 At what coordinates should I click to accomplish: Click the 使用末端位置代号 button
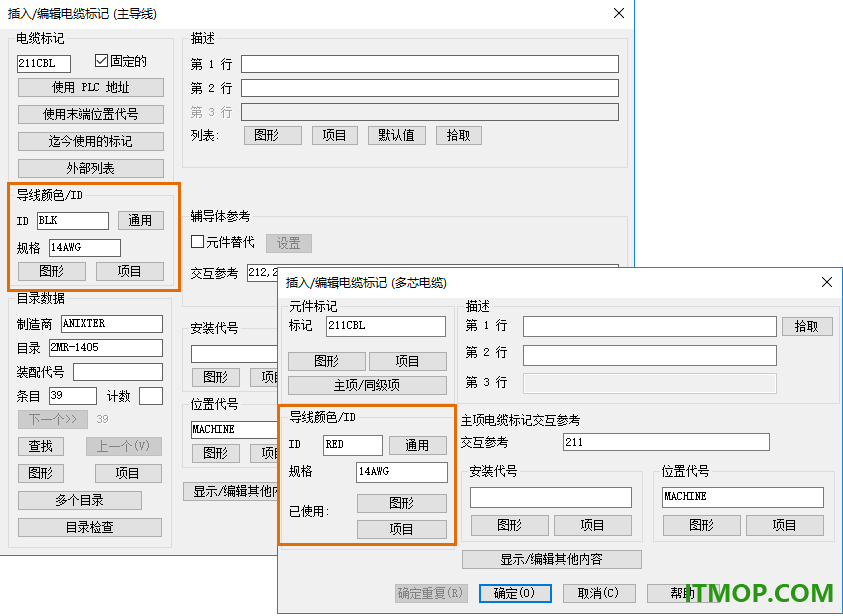(91, 114)
